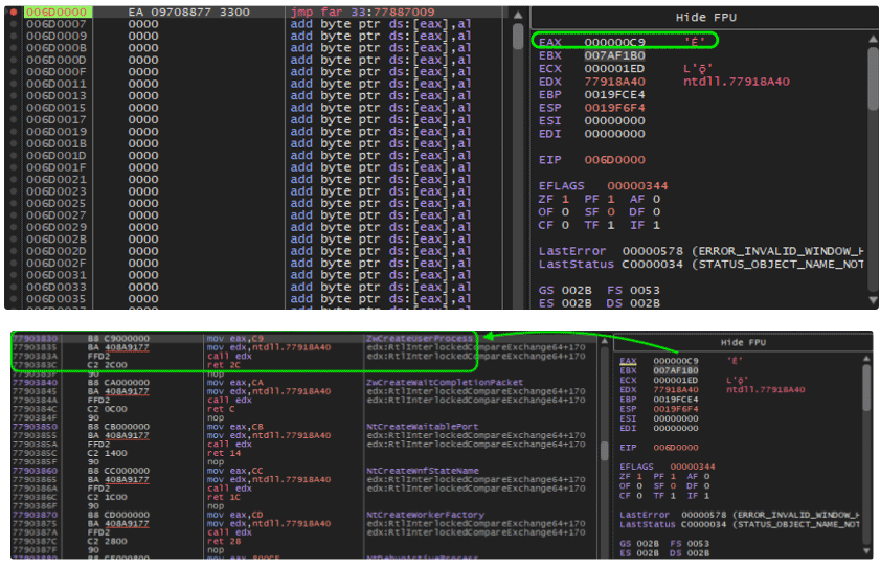The image size is (880, 568).
Task: Click the ZwCreateWaitCompletionPacket comment
Action: pos(444,383)
